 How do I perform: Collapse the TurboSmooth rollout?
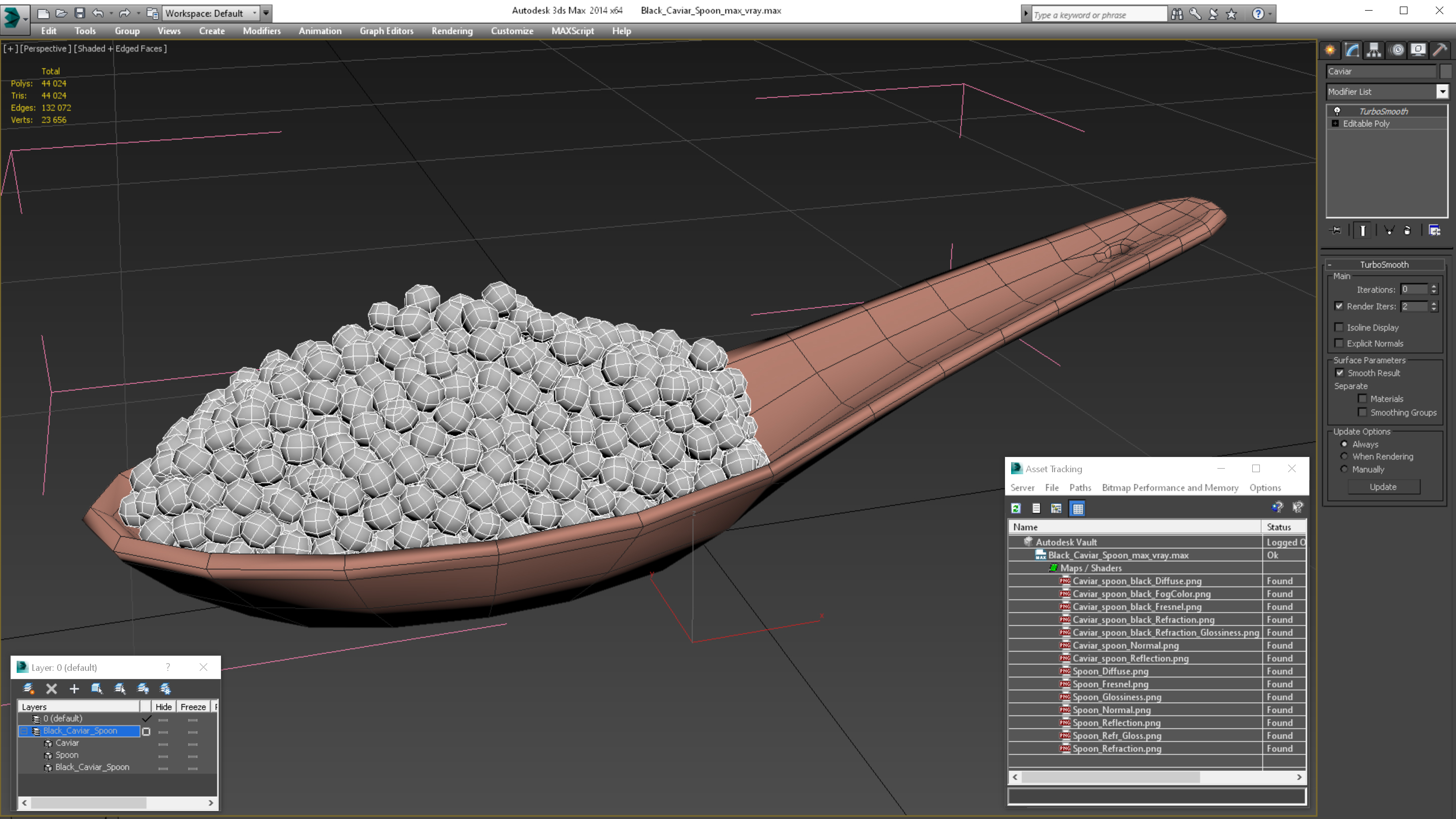click(1330, 264)
